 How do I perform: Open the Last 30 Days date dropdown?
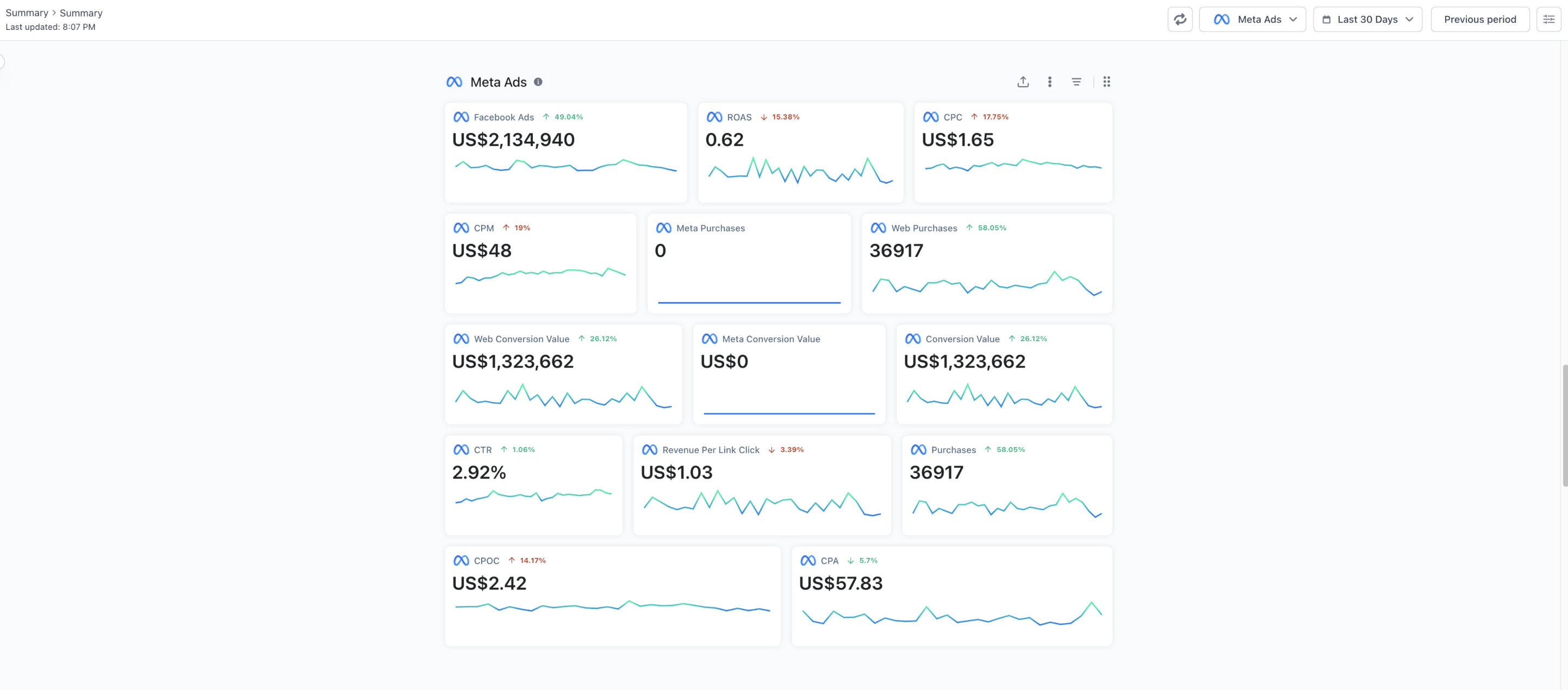pos(1366,20)
